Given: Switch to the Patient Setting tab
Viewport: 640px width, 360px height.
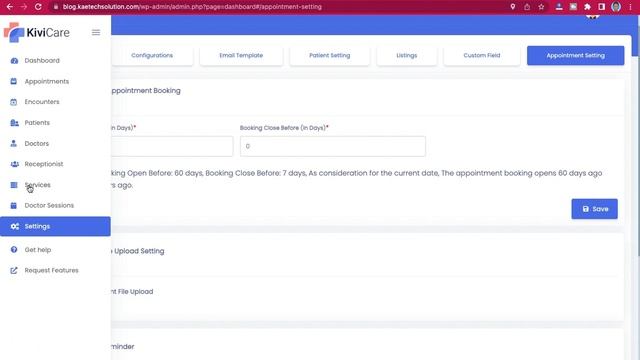Looking at the screenshot, I should coord(330,56).
